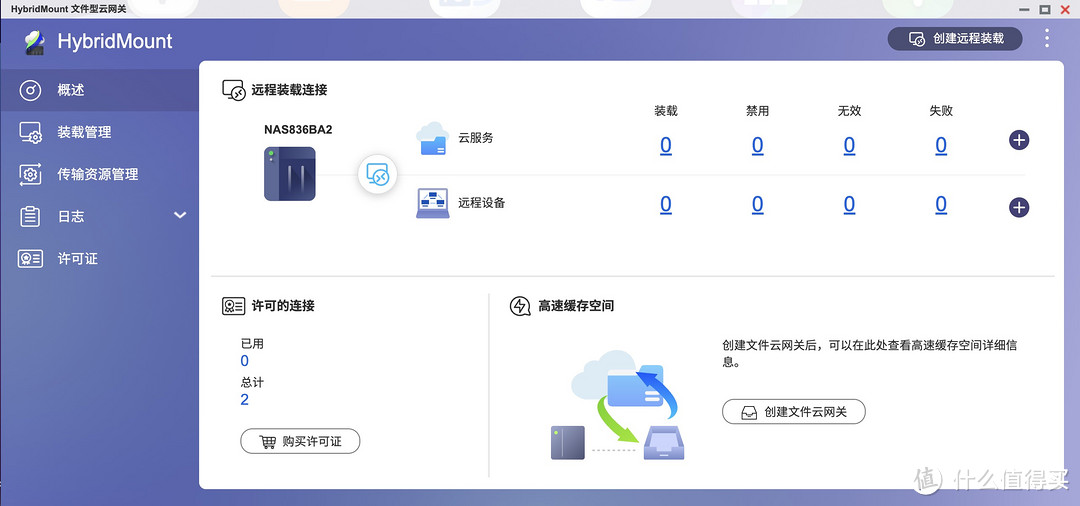Click the HybridMount logo icon
Viewport: 1080px width, 506px height.
pyautogui.click(x=34, y=41)
